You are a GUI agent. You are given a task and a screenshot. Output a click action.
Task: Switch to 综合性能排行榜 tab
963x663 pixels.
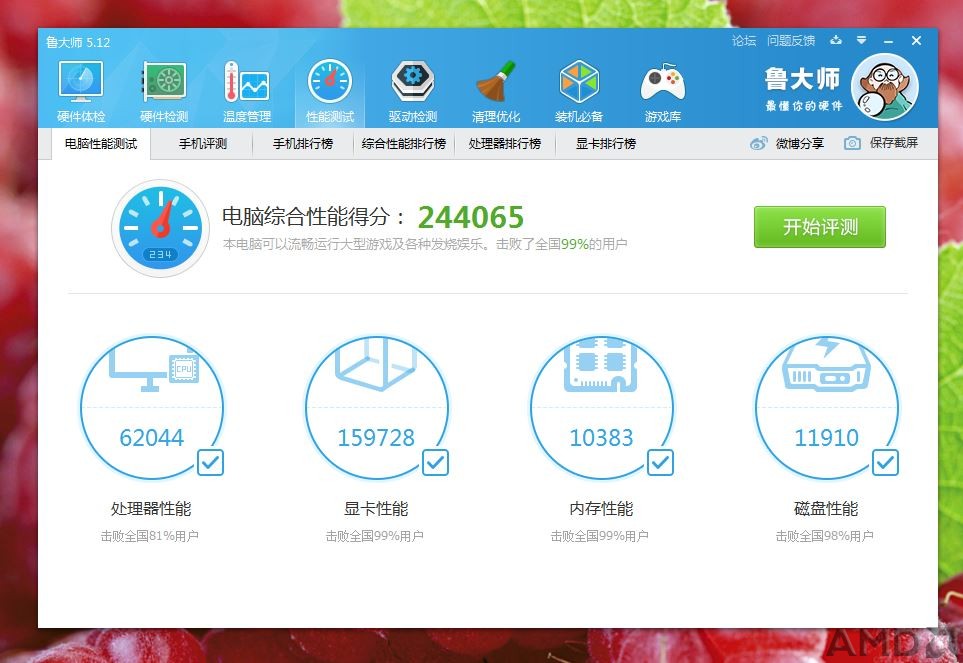tap(404, 144)
